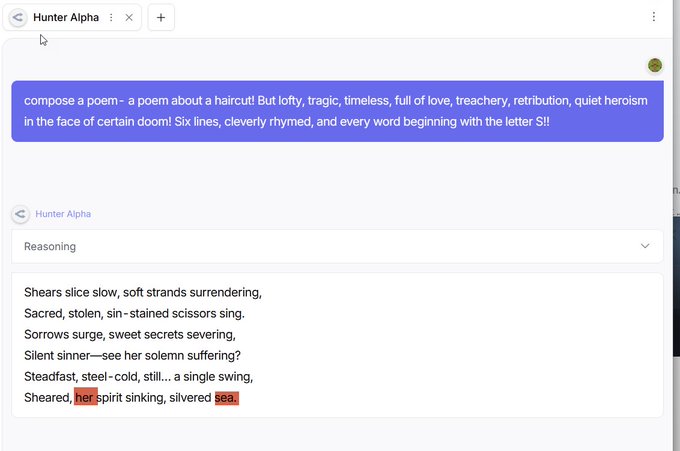Image resolution: width=680 pixels, height=451 pixels.
Task: Click the Hunter Alpha tab logo icon
Action: coord(18,17)
